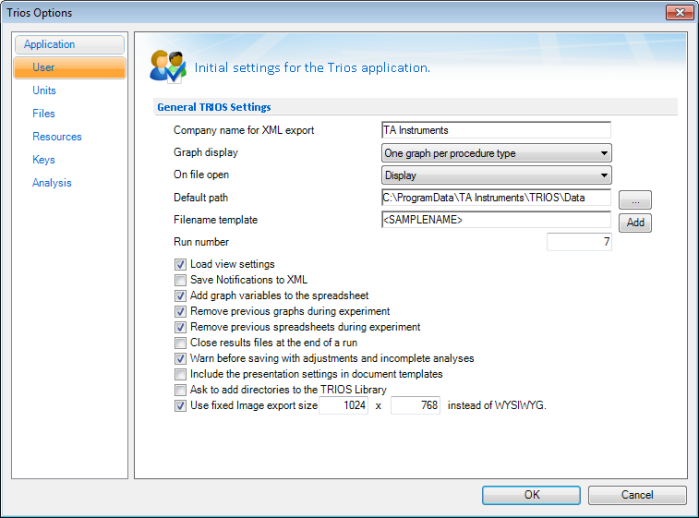Toggle Load view settings checkbox
This screenshot has height=518, width=699.
click(180, 264)
